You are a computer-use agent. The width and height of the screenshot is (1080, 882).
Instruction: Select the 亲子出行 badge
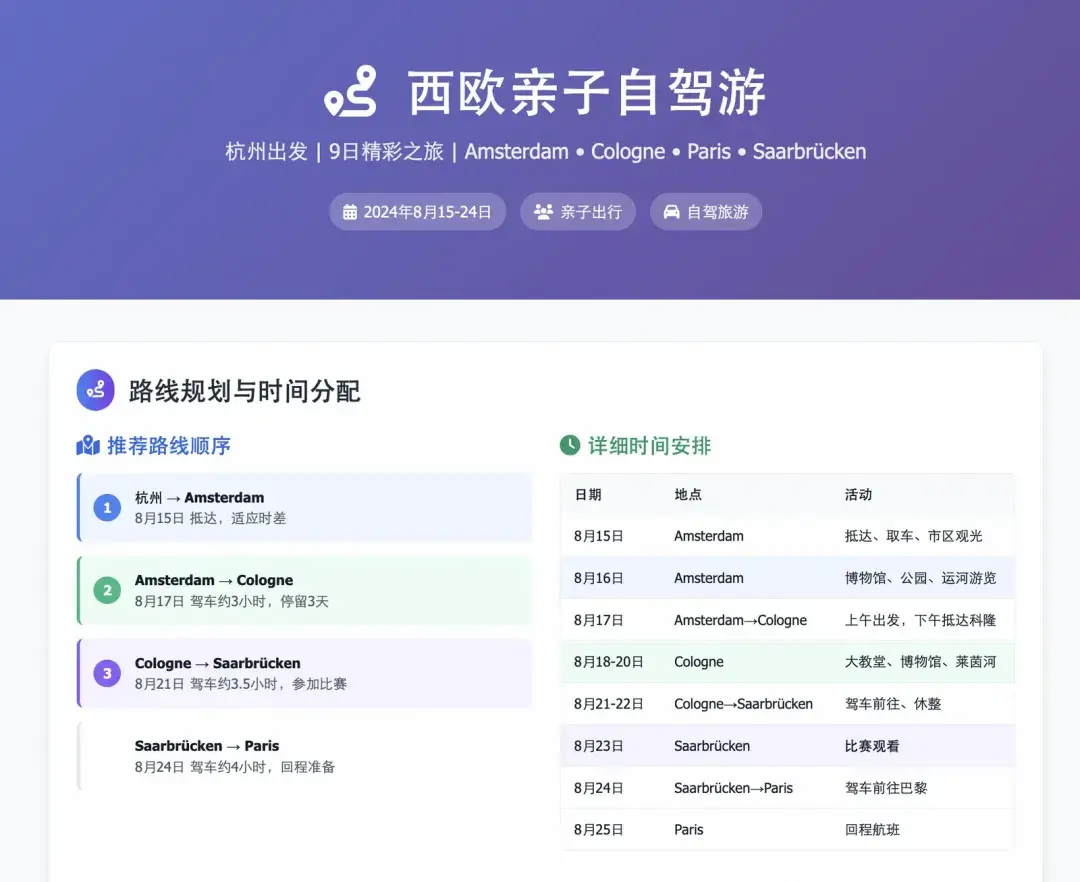[x=578, y=212]
